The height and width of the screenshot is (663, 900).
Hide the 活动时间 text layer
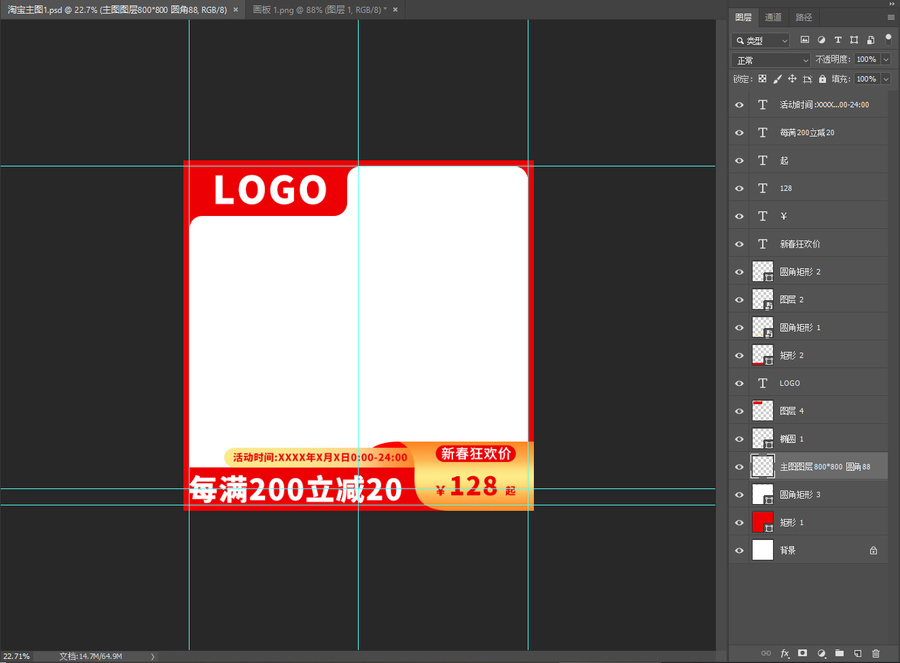point(739,105)
